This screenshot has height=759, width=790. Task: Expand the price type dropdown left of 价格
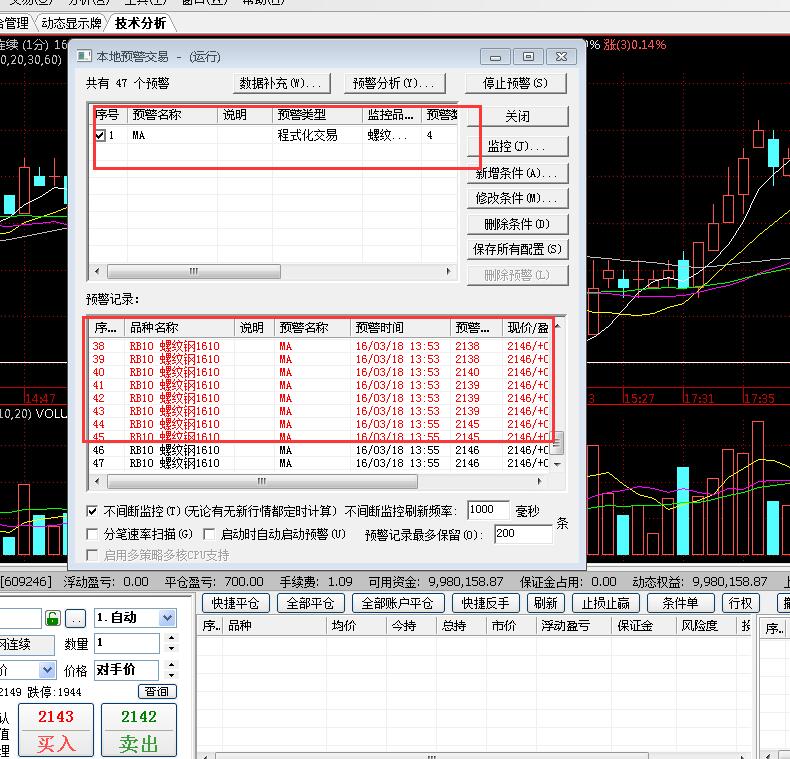(47, 670)
